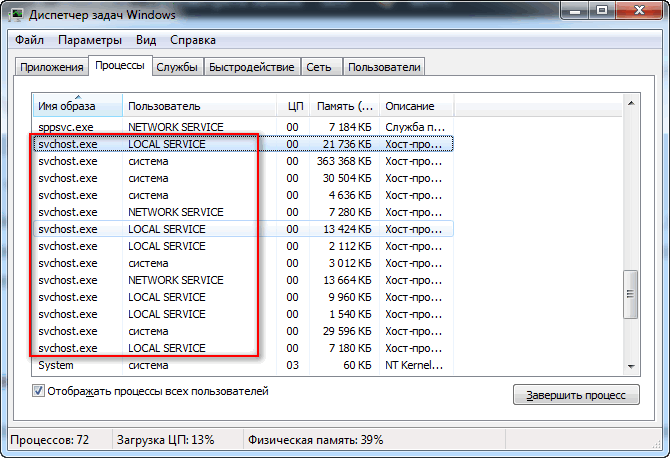This screenshot has height=458, width=670.
Task: Click the 7 184 КБ memory cell
Action: click(350, 127)
